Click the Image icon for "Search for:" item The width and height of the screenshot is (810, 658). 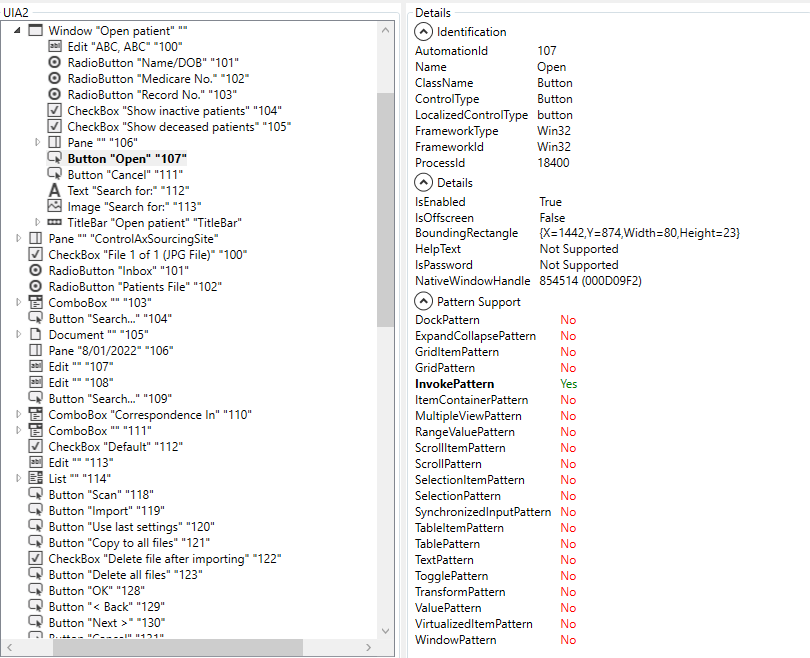click(55, 206)
